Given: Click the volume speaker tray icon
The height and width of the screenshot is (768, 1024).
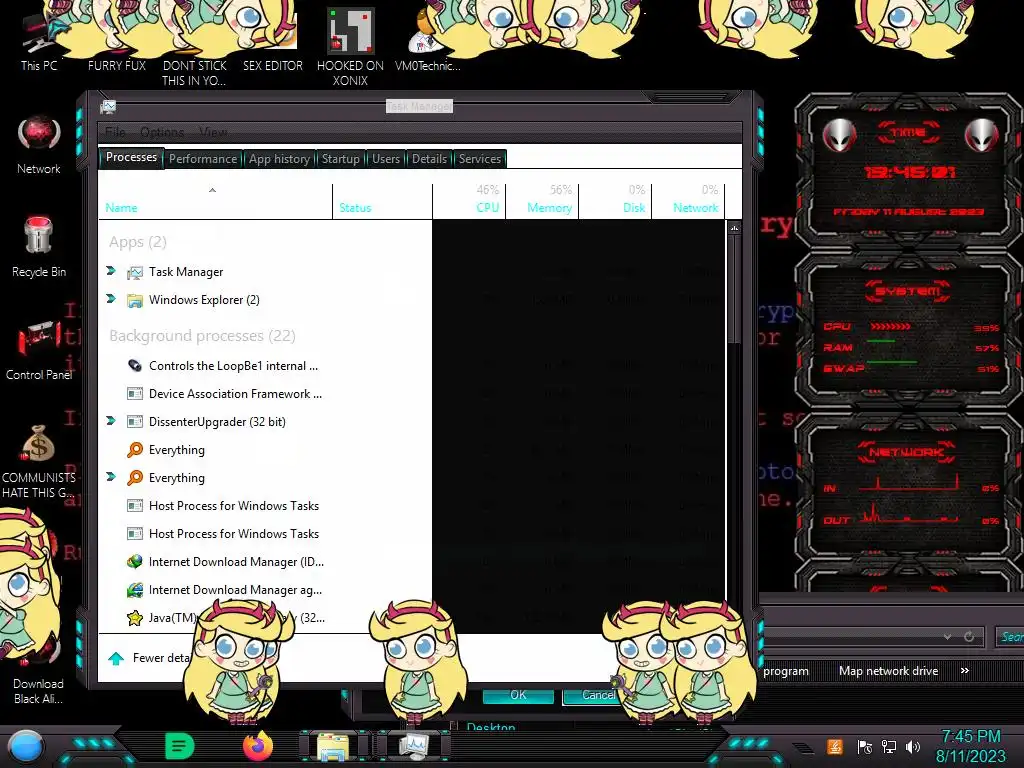Looking at the screenshot, I should pos(912,747).
